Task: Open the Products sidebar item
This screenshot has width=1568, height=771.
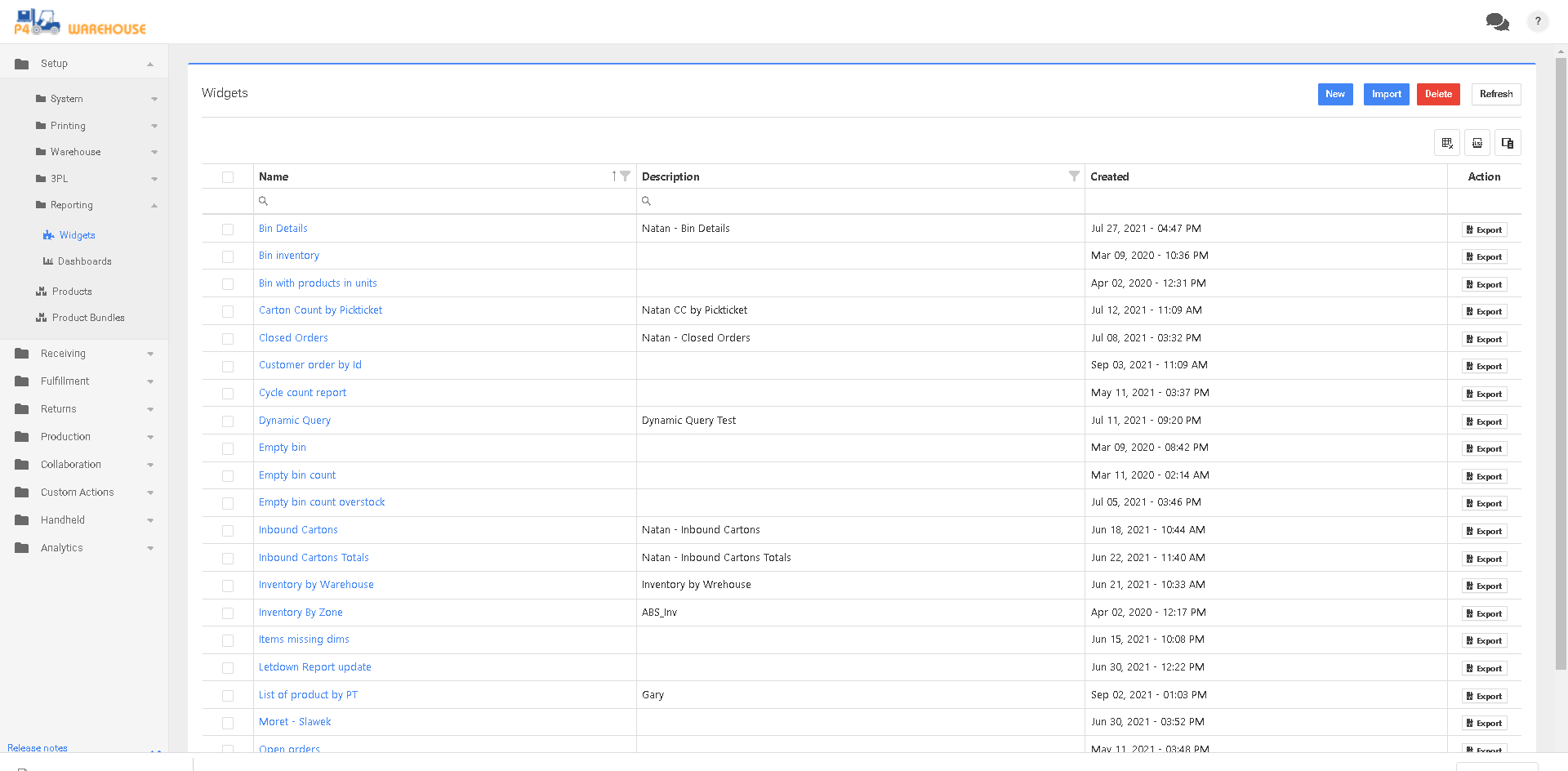Action: pos(72,292)
